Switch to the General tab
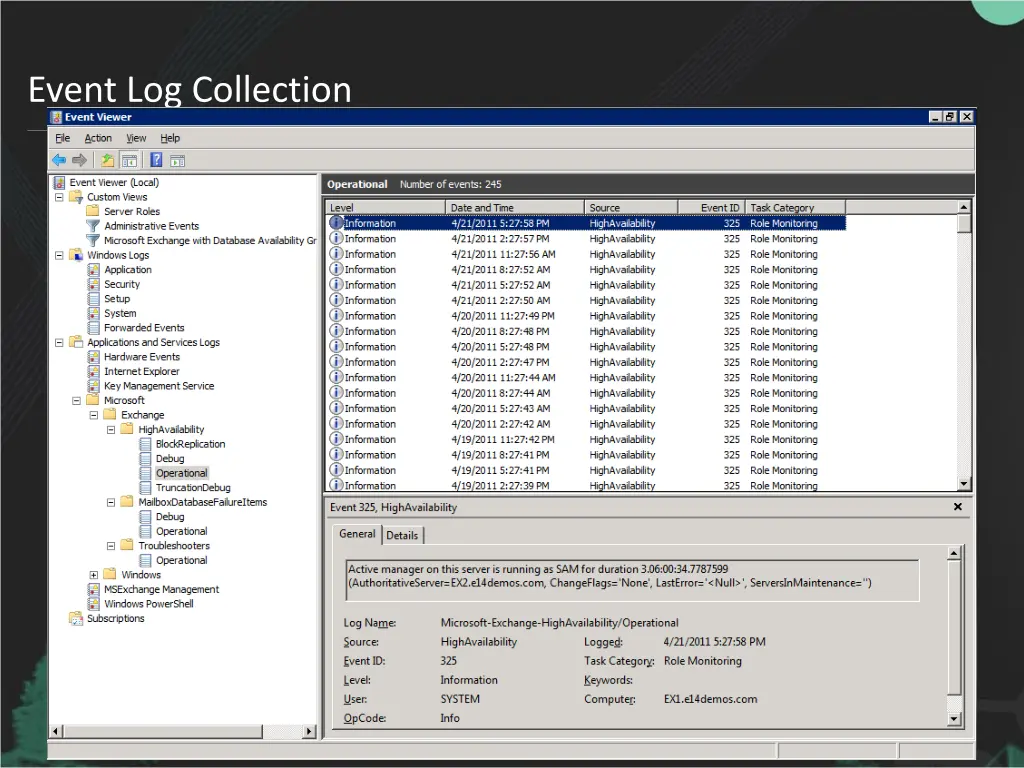 [x=357, y=534]
